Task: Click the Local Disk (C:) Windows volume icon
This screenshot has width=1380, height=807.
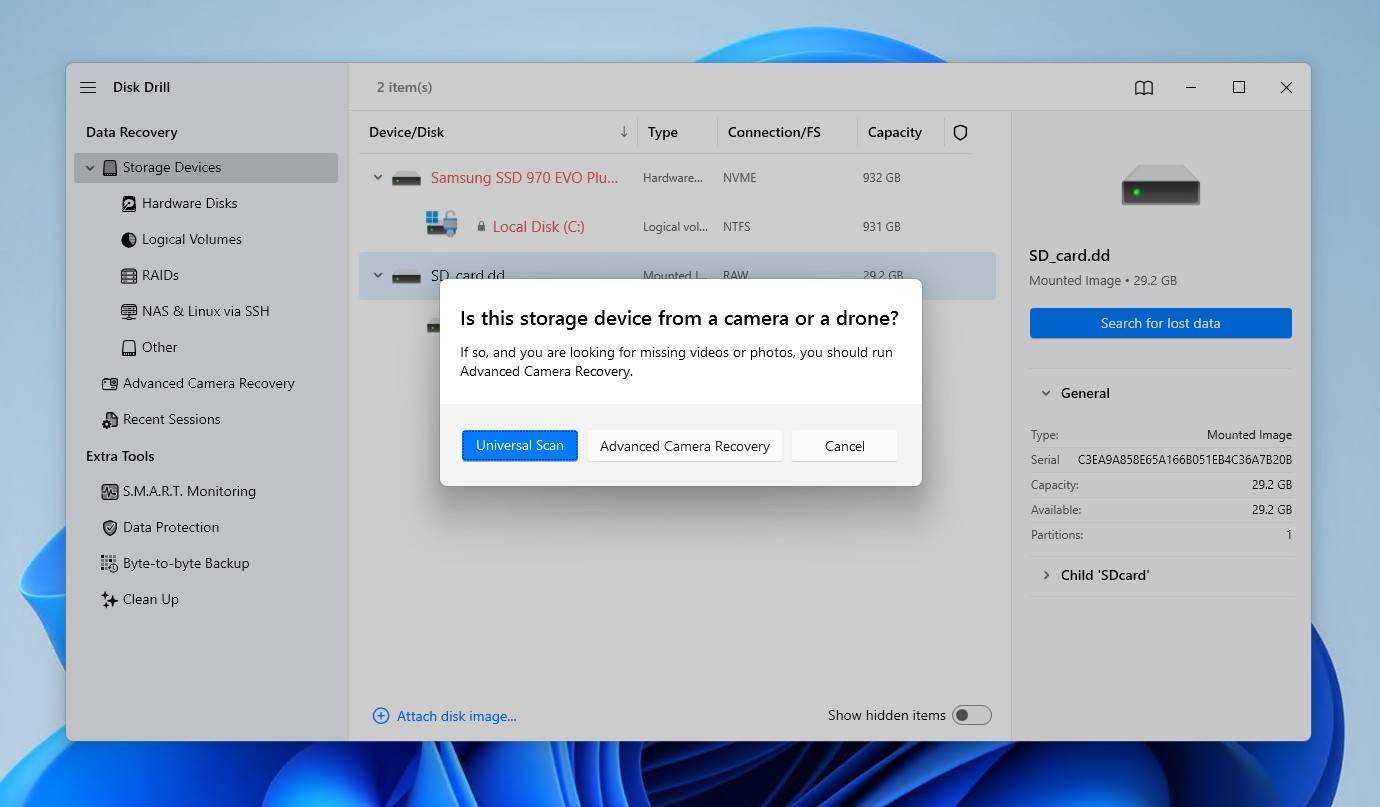Action: click(x=441, y=224)
